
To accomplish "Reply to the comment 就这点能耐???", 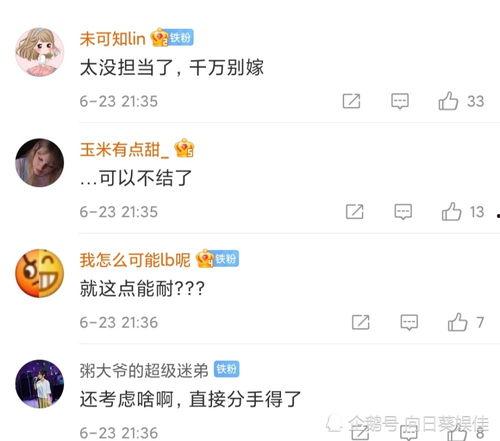I will pyautogui.click(x=409, y=322).
